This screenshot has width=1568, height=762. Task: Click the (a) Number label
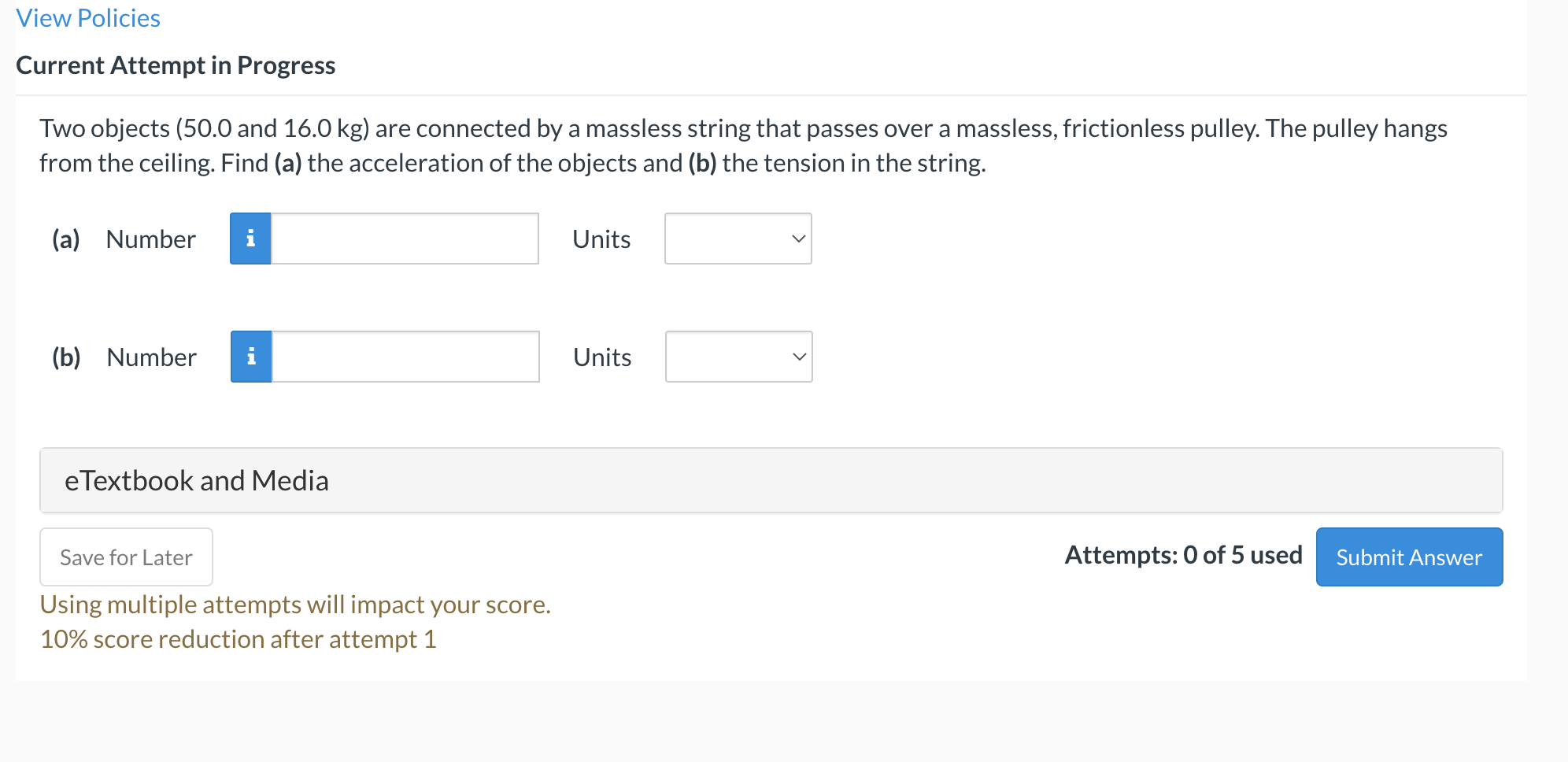(124, 239)
